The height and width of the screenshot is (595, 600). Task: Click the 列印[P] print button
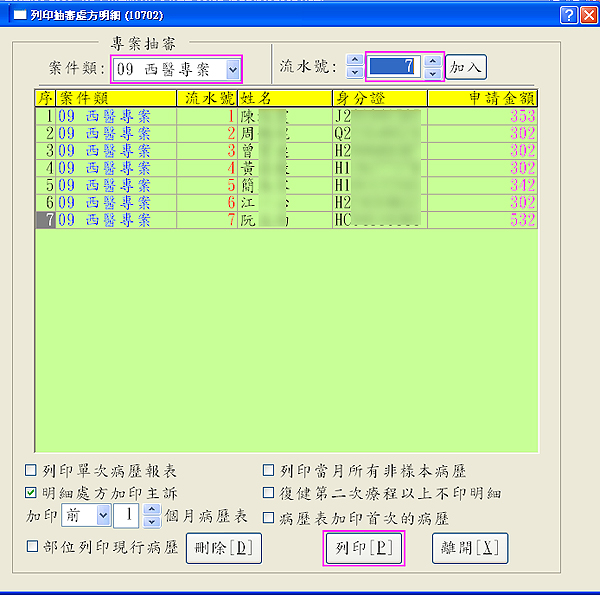364,548
